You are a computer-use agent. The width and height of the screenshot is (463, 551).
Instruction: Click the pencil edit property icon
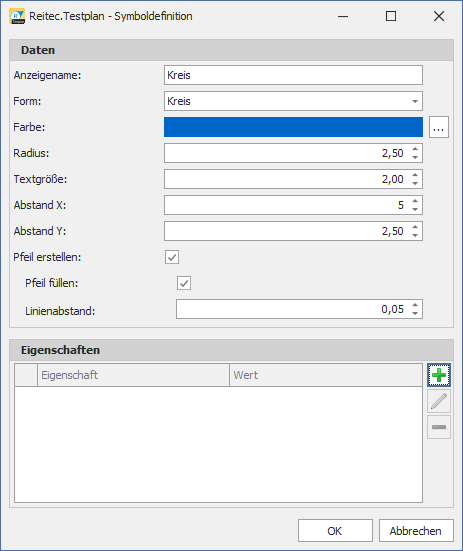pos(439,401)
